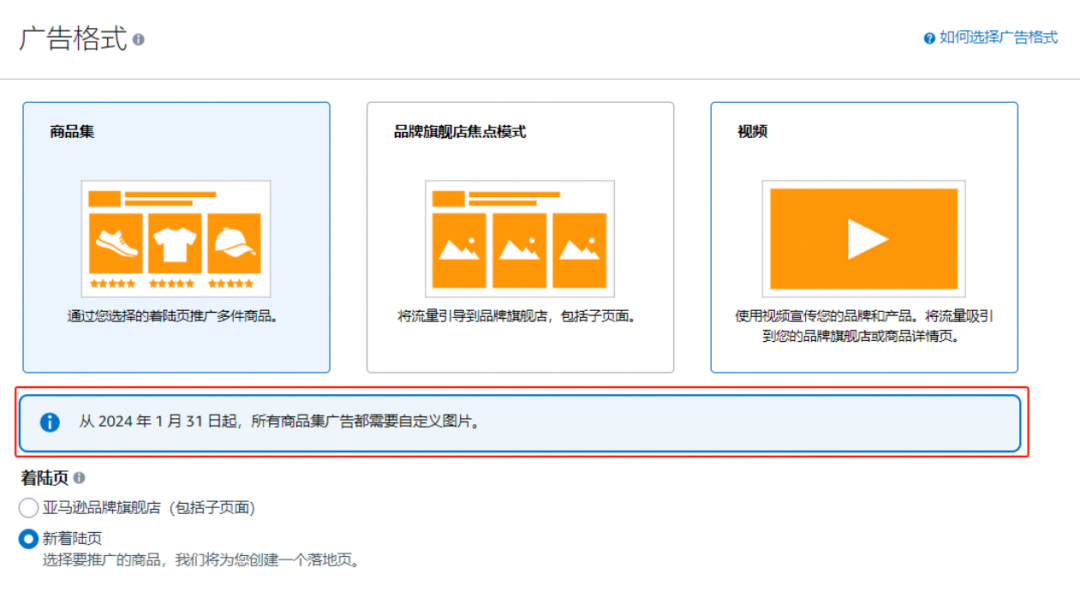The height and width of the screenshot is (592, 1080).
Task: Click the middle image placeholder in 品牌旗舰店焦点模式 illustration
Action: [x=519, y=250]
